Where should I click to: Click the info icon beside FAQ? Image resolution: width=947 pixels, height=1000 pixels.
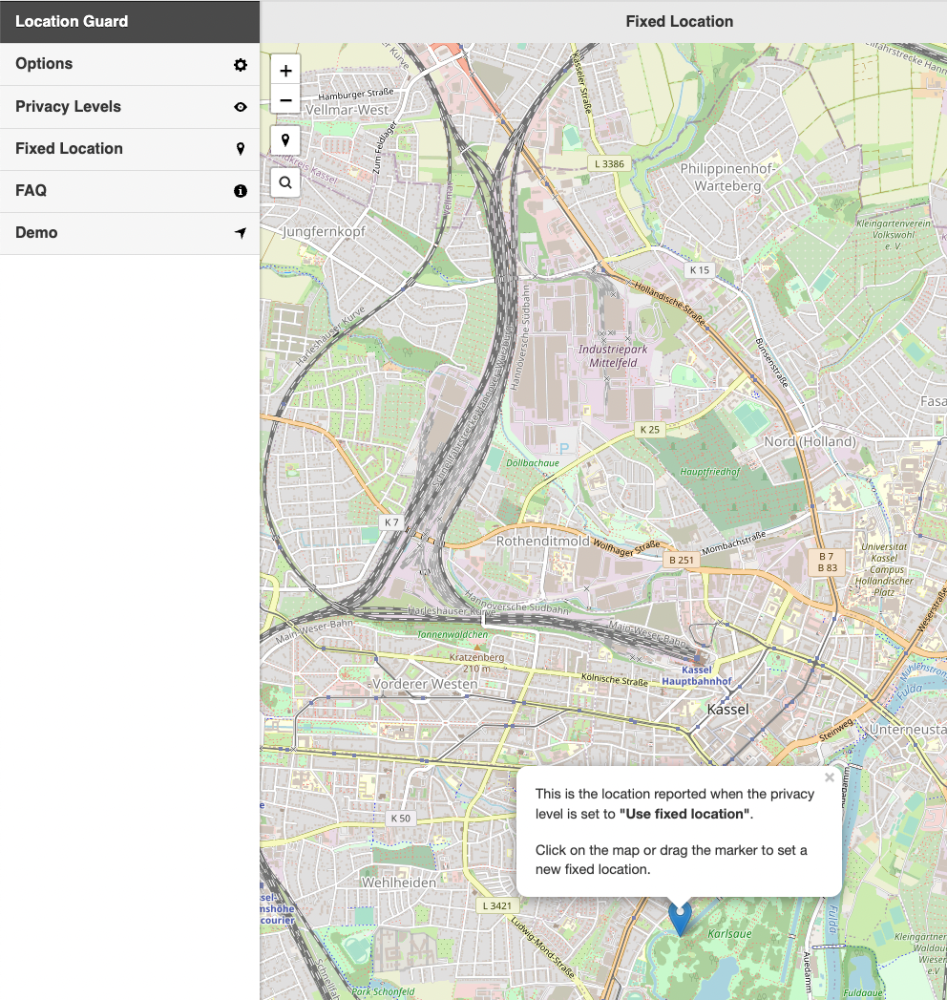click(x=240, y=191)
